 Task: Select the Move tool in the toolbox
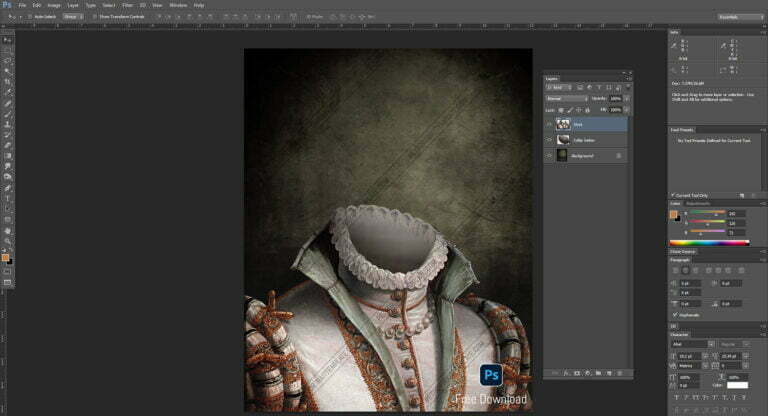point(8,38)
